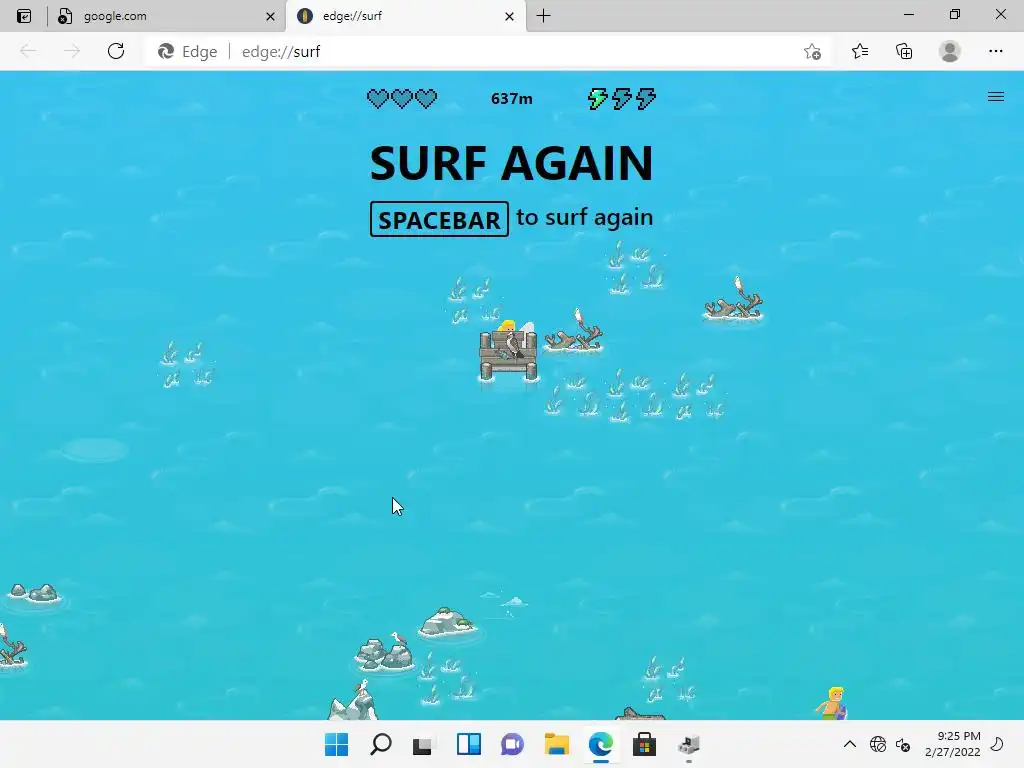Image resolution: width=1024 pixels, height=768 pixels.
Task: Open Microsoft Store from the taskbar
Action: click(x=644, y=744)
